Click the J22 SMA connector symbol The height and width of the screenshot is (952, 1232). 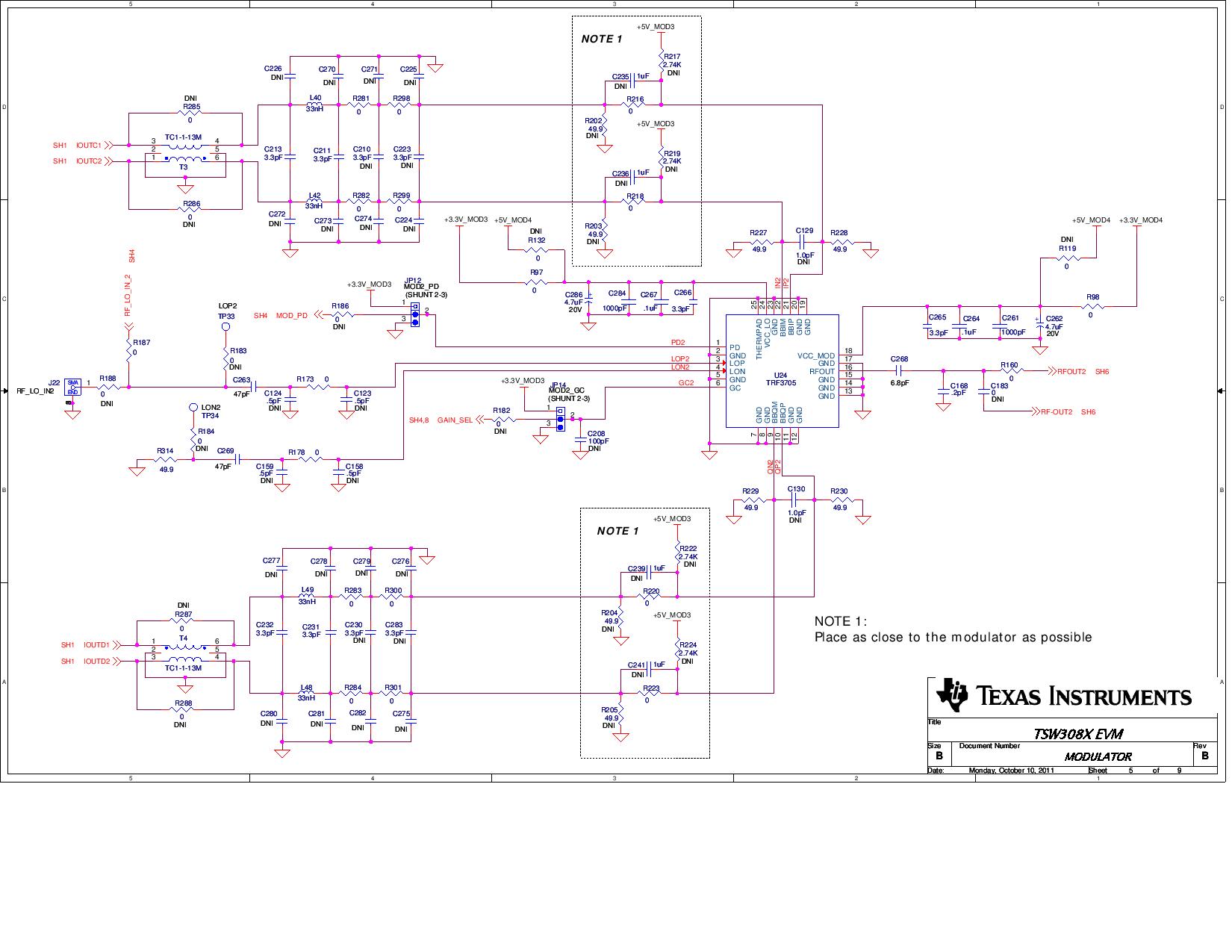[72, 387]
